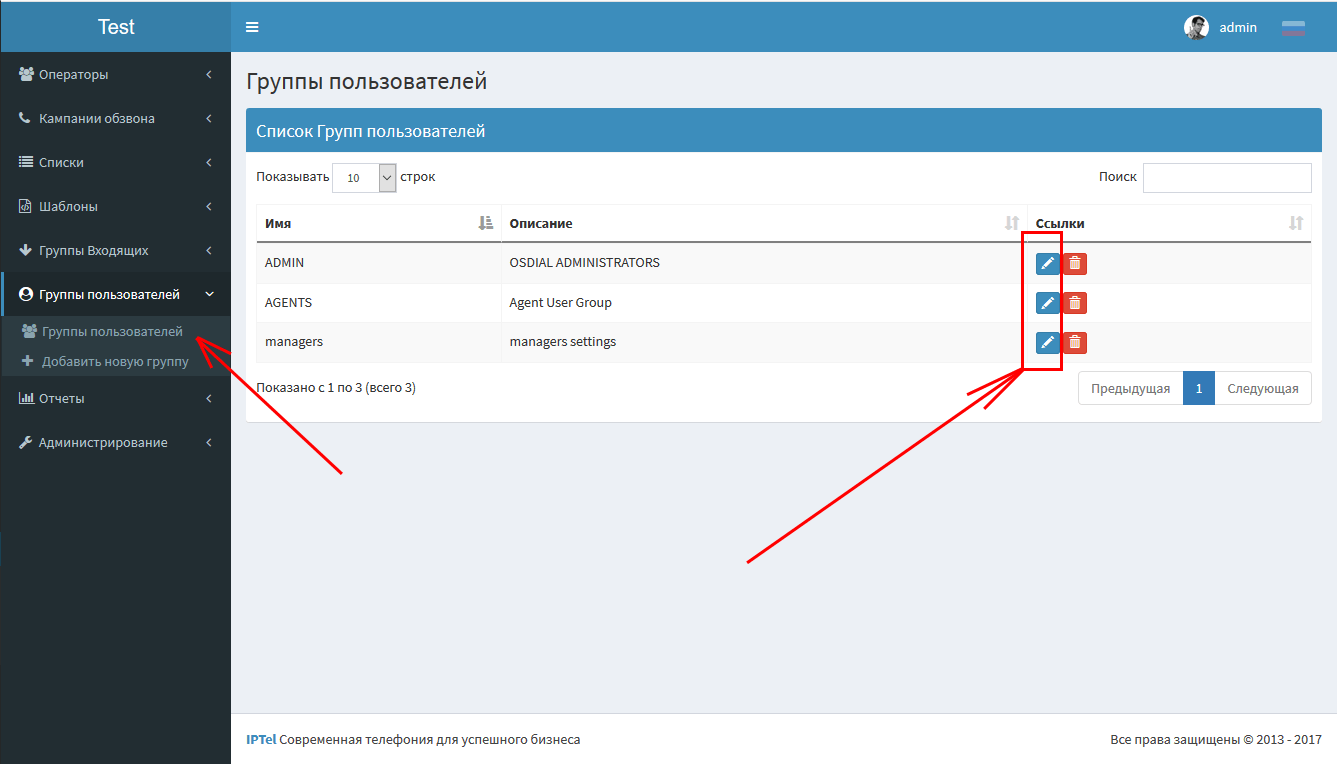Sort the table by Описание column
The width and height of the screenshot is (1337, 764).
[x=764, y=223]
